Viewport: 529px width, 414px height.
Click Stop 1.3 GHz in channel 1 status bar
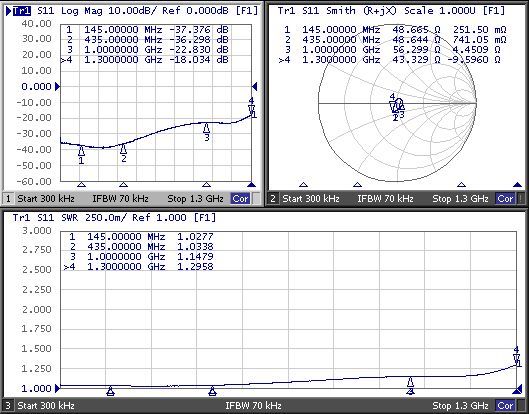coord(195,199)
